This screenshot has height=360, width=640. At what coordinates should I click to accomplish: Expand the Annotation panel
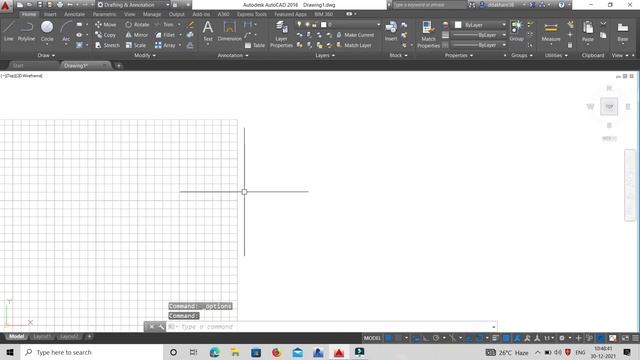click(233, 55)
